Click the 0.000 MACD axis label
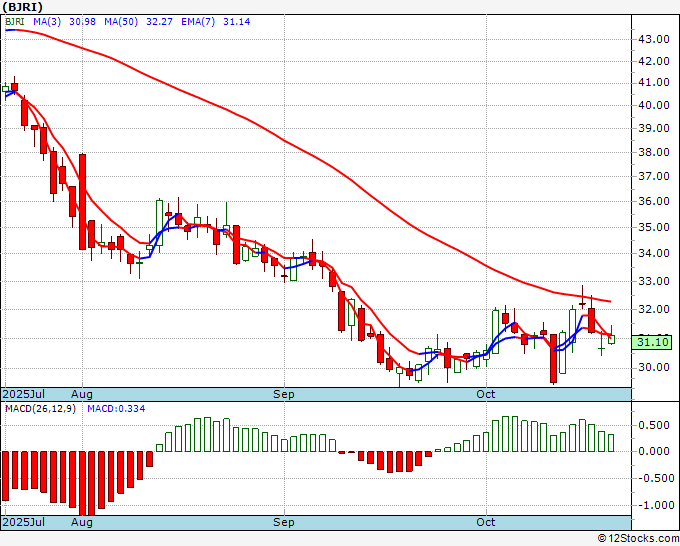 tap(654, 451)
